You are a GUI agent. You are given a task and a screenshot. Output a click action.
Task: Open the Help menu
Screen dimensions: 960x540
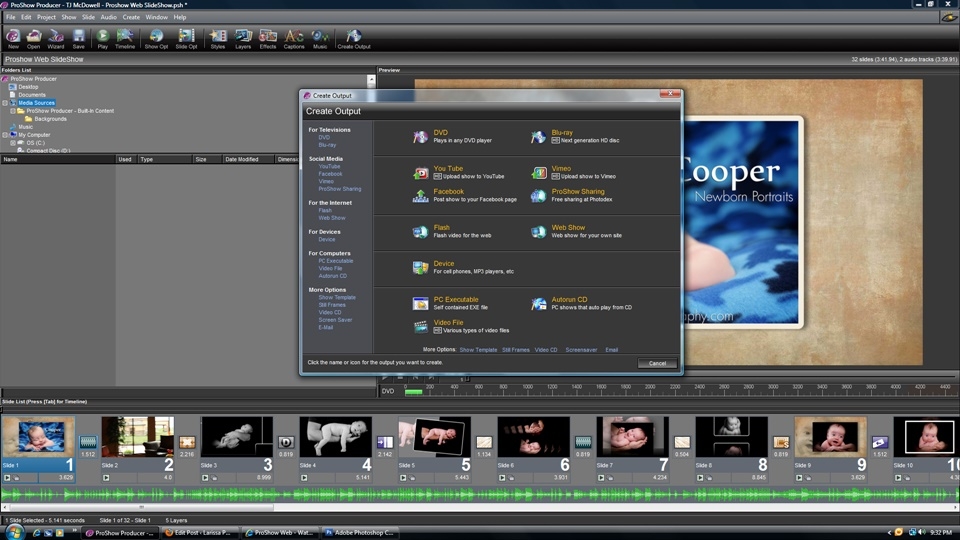pos(179,17)
